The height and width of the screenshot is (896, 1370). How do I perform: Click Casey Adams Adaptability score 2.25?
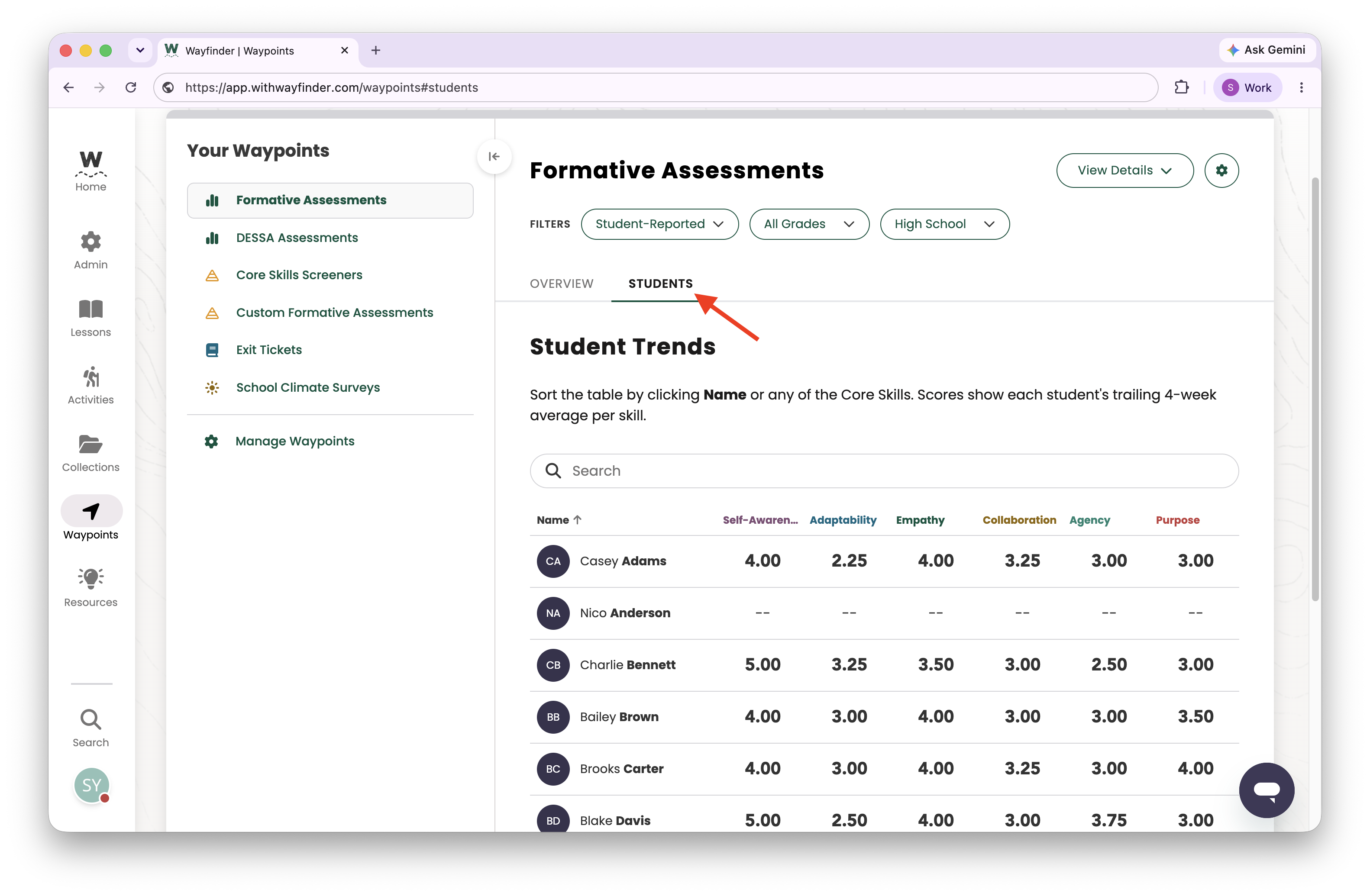click(x=849, y=561)
